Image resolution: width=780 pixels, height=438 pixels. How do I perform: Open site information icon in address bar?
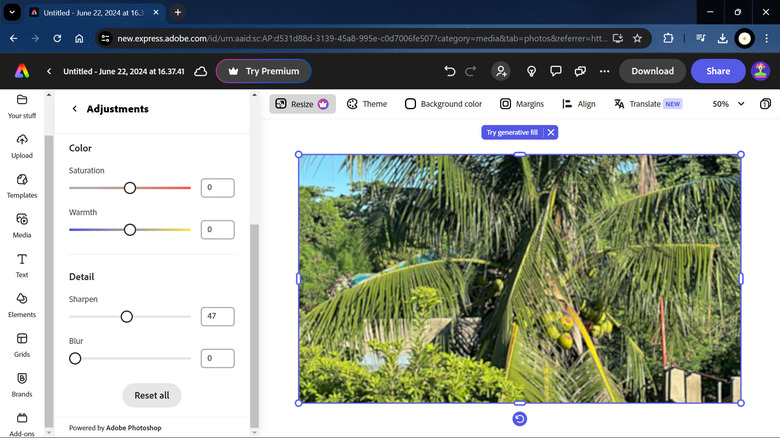(105, 38)
